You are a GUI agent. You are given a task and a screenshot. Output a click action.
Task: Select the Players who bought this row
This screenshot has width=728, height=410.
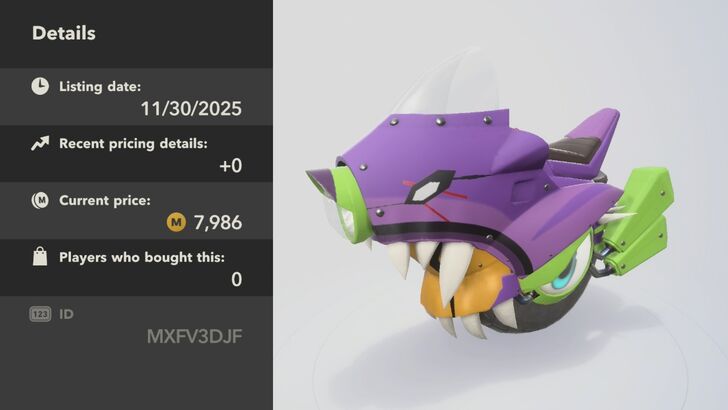pyautogui.click(x=136, y=268)
